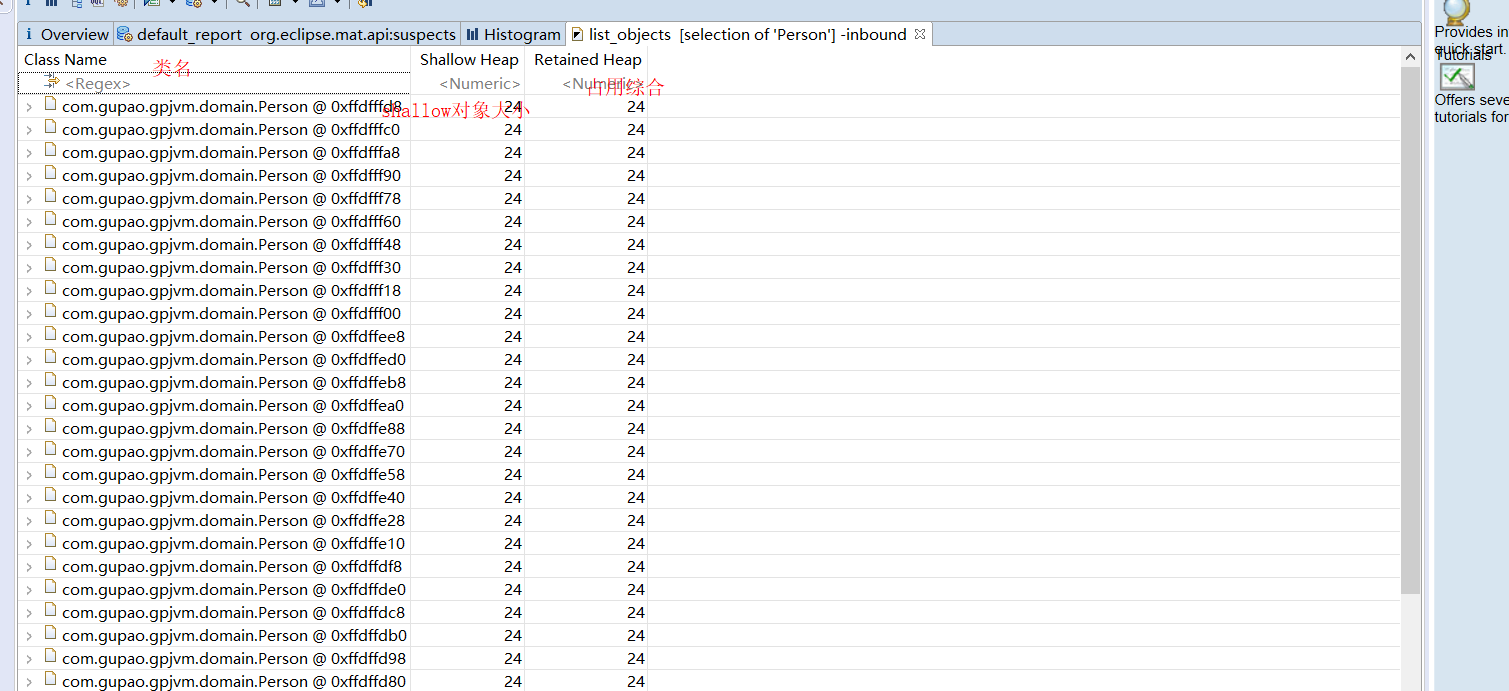
Task: Click Retained Heap value 24 for 0xffdffdc8
Action: point(636,612)
